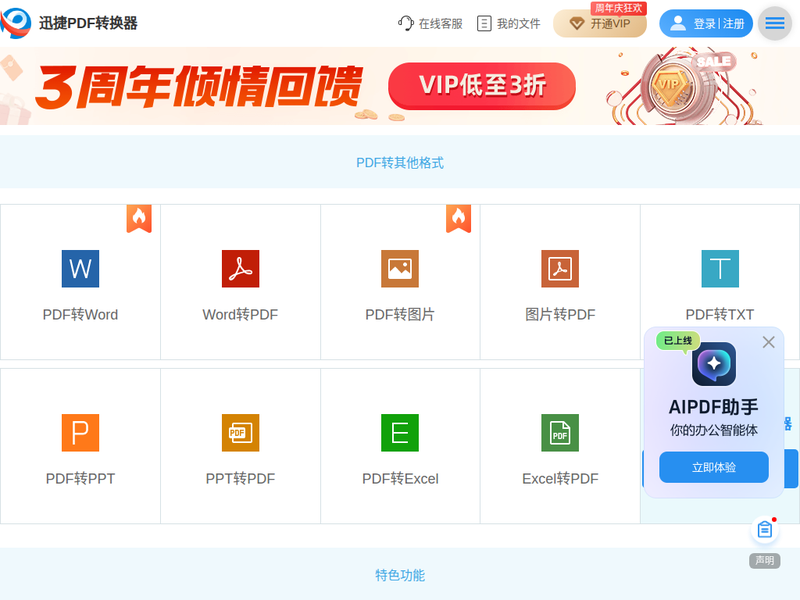Select the PDF转其他格式 section header

400,162
